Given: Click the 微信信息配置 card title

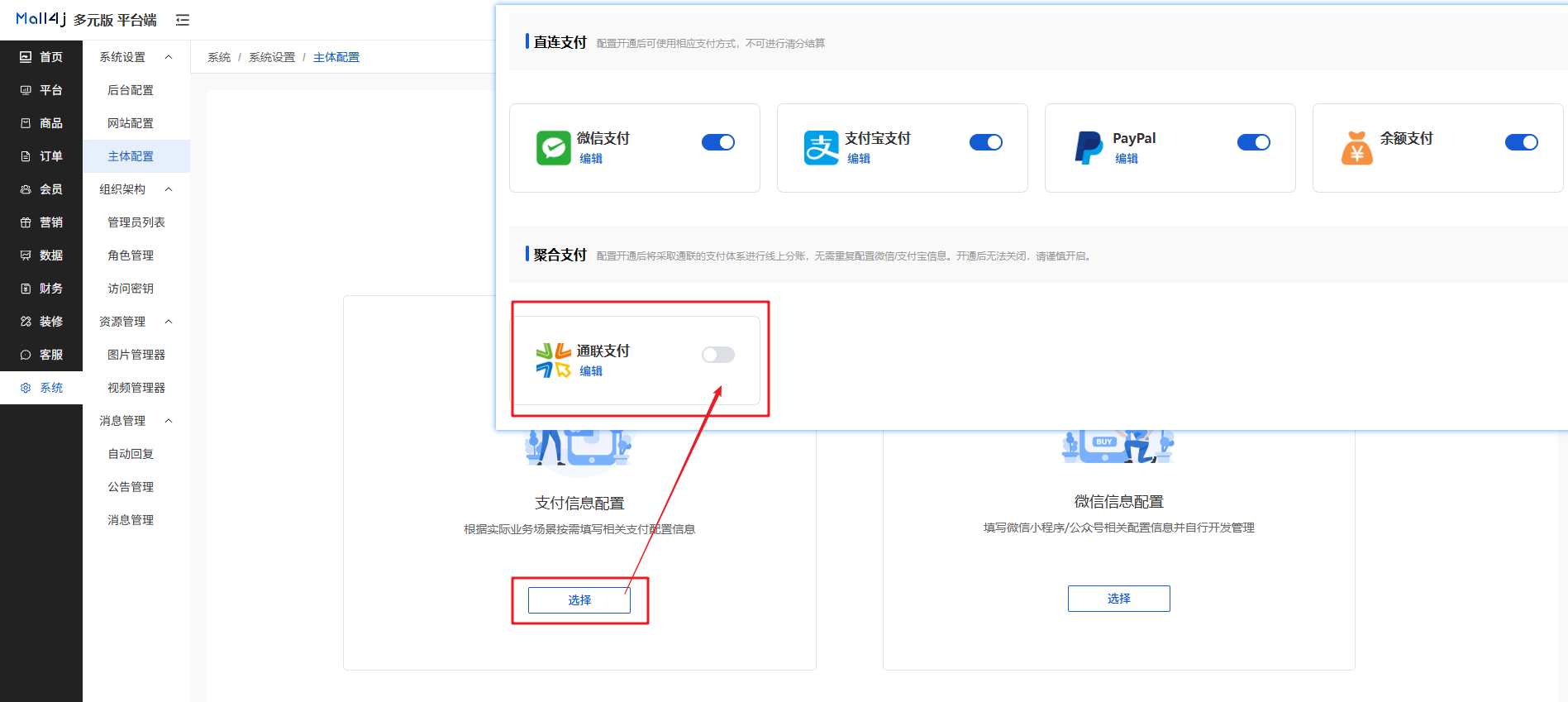Looking at the screenshot, I should 1119,501.
